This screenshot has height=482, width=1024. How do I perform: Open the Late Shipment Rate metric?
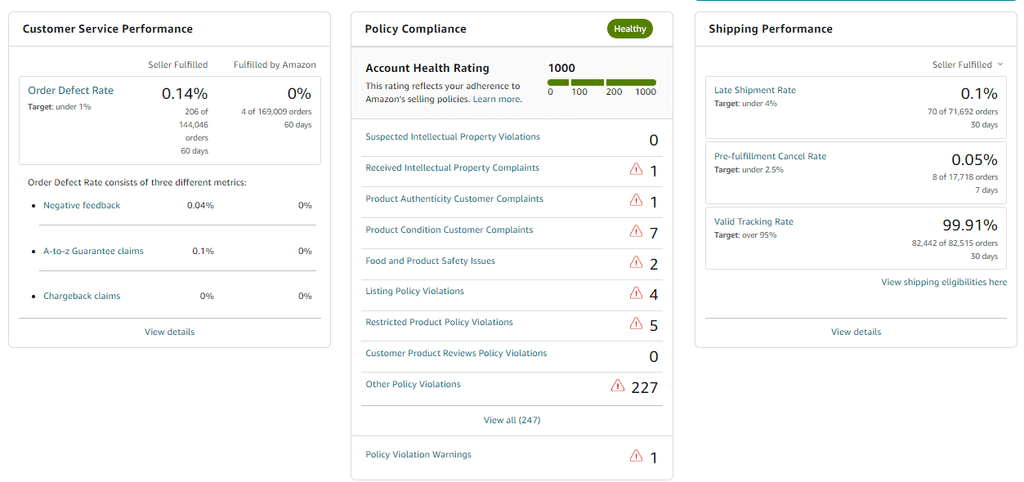[x=755, y=90]
